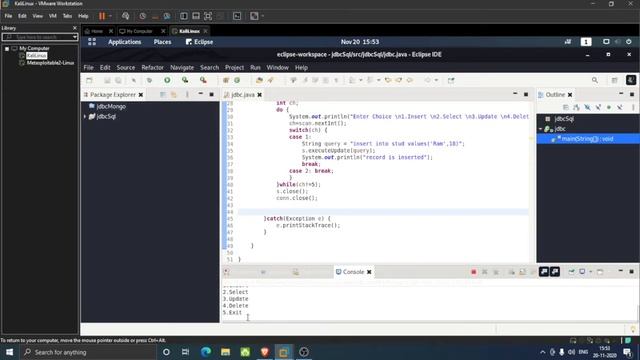Open Kali Applications menu
The width and height of the screenshot is (640, 360).
[124, 42]
